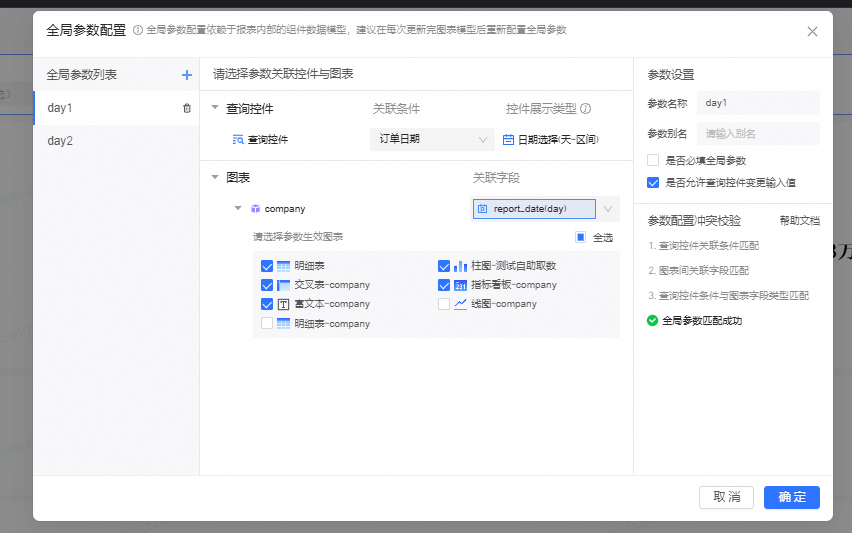Image resolution: width=852 pixels, height=533 pixels.
Task: Click the 线图-company line chart icon
Action: pyautogui.click(x=460, y=304)
